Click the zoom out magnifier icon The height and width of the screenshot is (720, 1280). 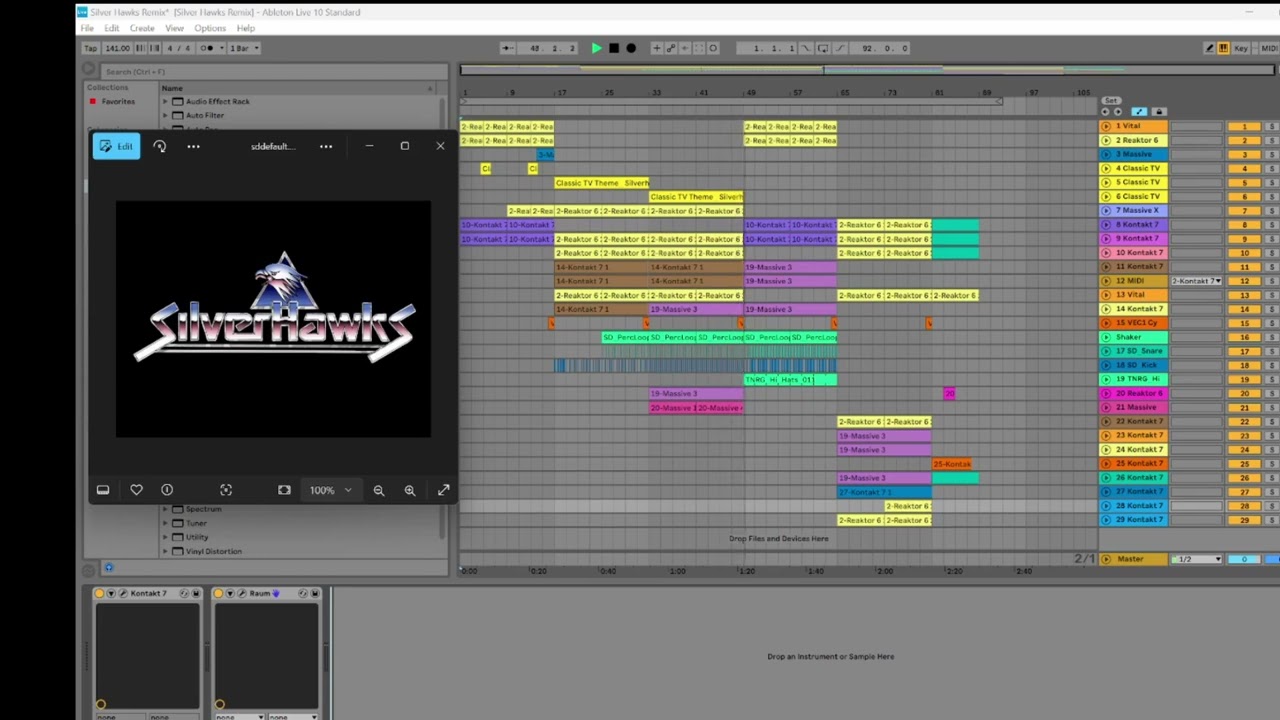(379, 490)
